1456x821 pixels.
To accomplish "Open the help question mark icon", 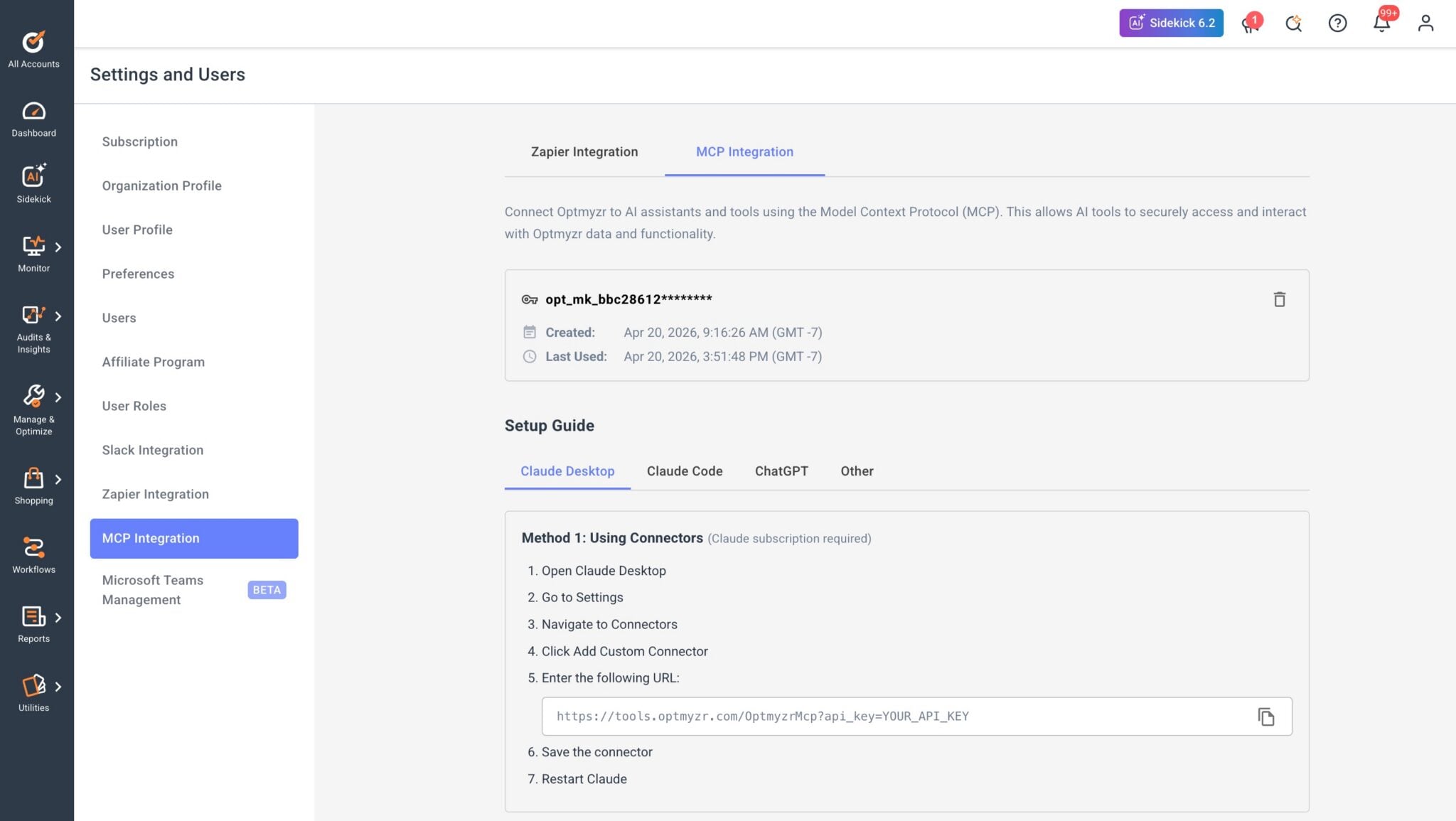I will 1337,23.
